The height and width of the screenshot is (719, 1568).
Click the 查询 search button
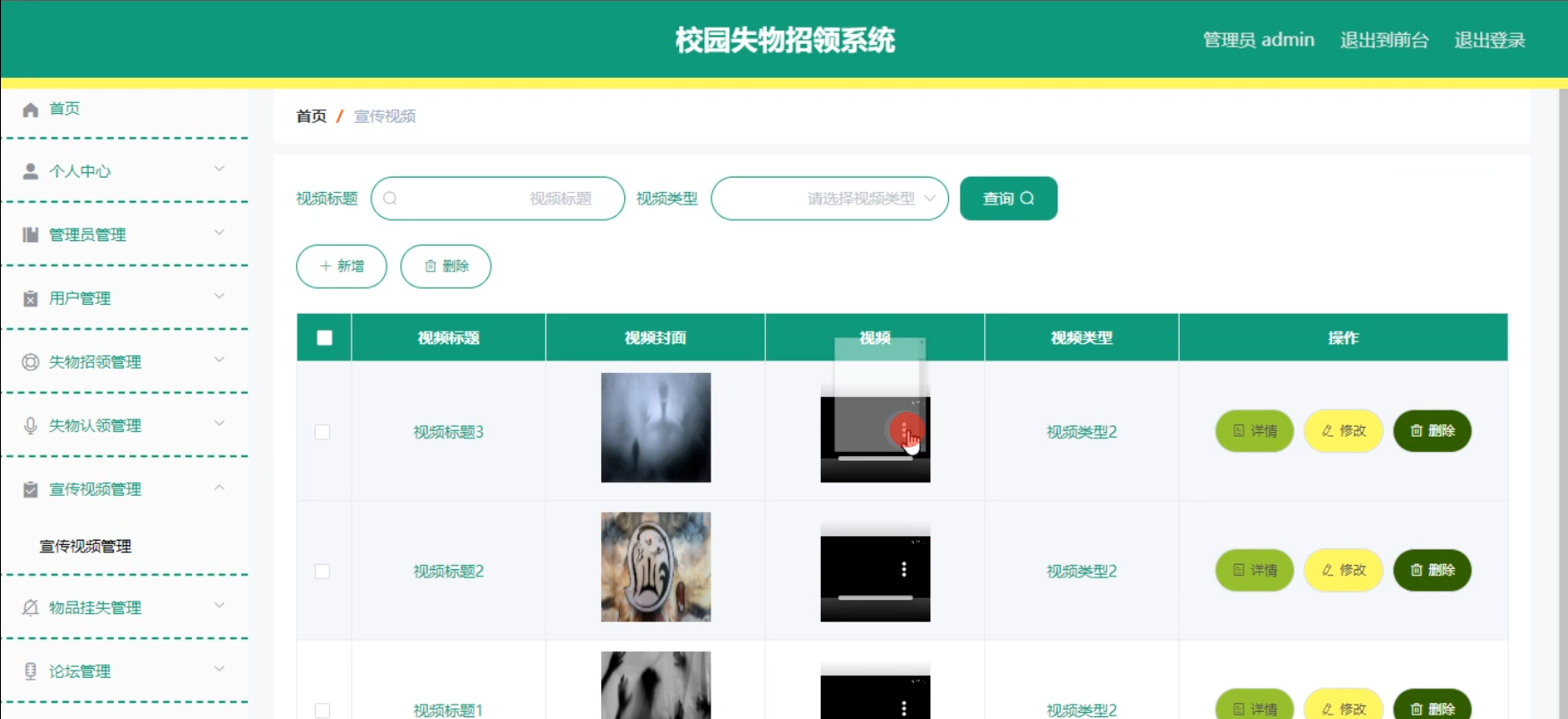pos(1008,198)
